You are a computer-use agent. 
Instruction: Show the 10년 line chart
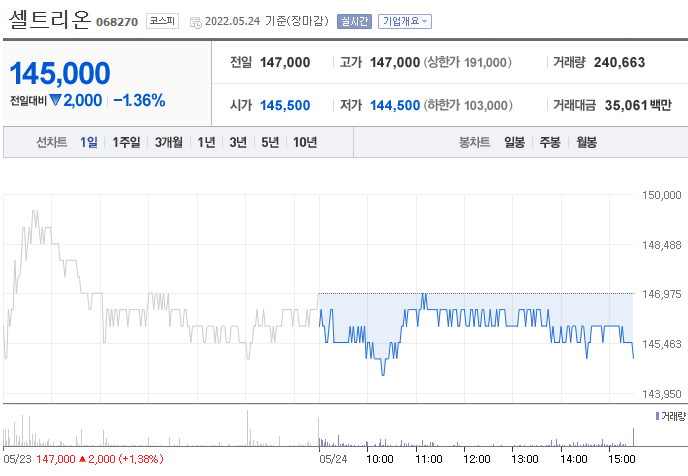pyautogui.click(x=305, y=142)
